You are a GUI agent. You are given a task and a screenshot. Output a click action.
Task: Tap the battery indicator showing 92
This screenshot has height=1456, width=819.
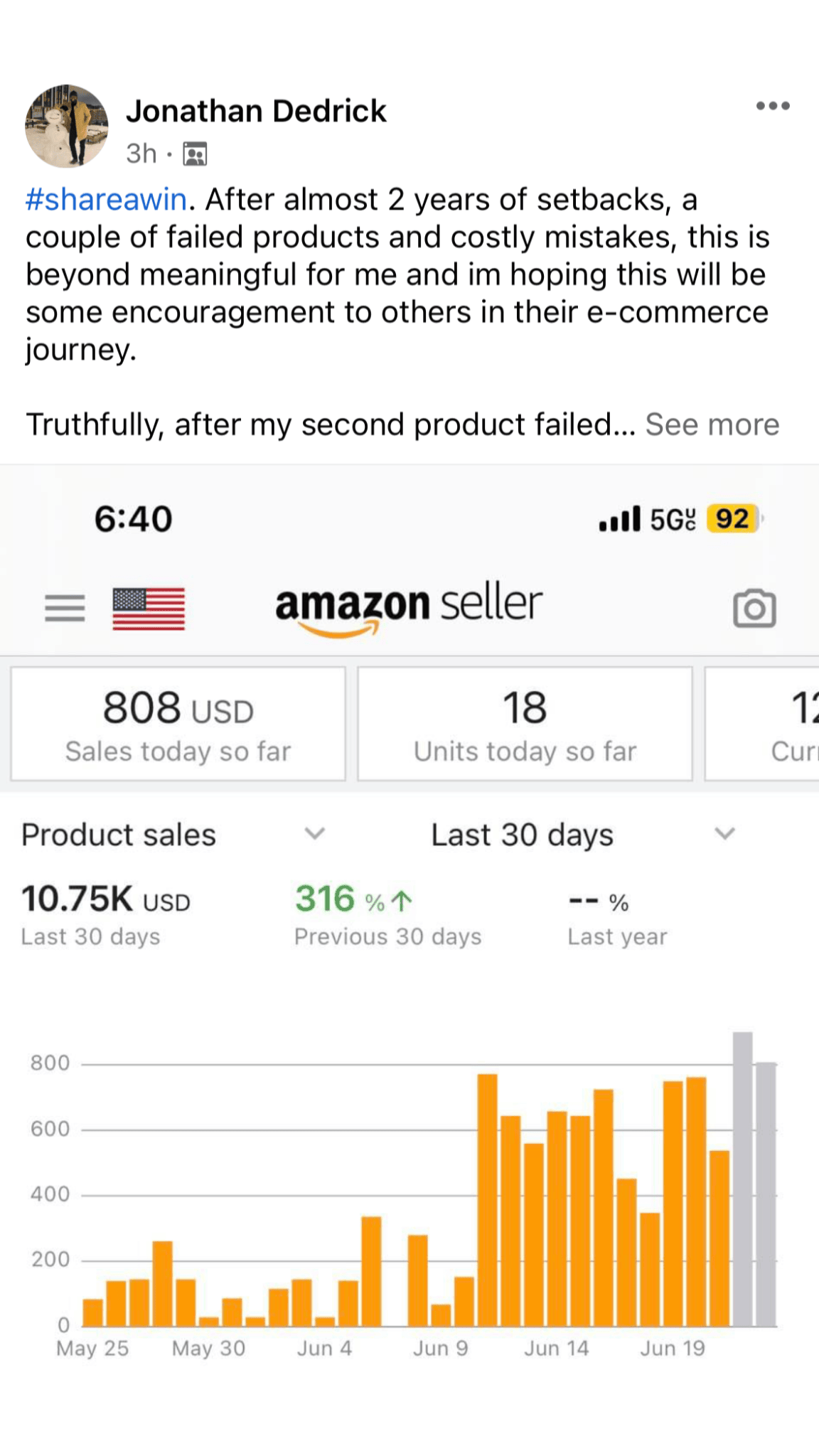coord(733,519)
